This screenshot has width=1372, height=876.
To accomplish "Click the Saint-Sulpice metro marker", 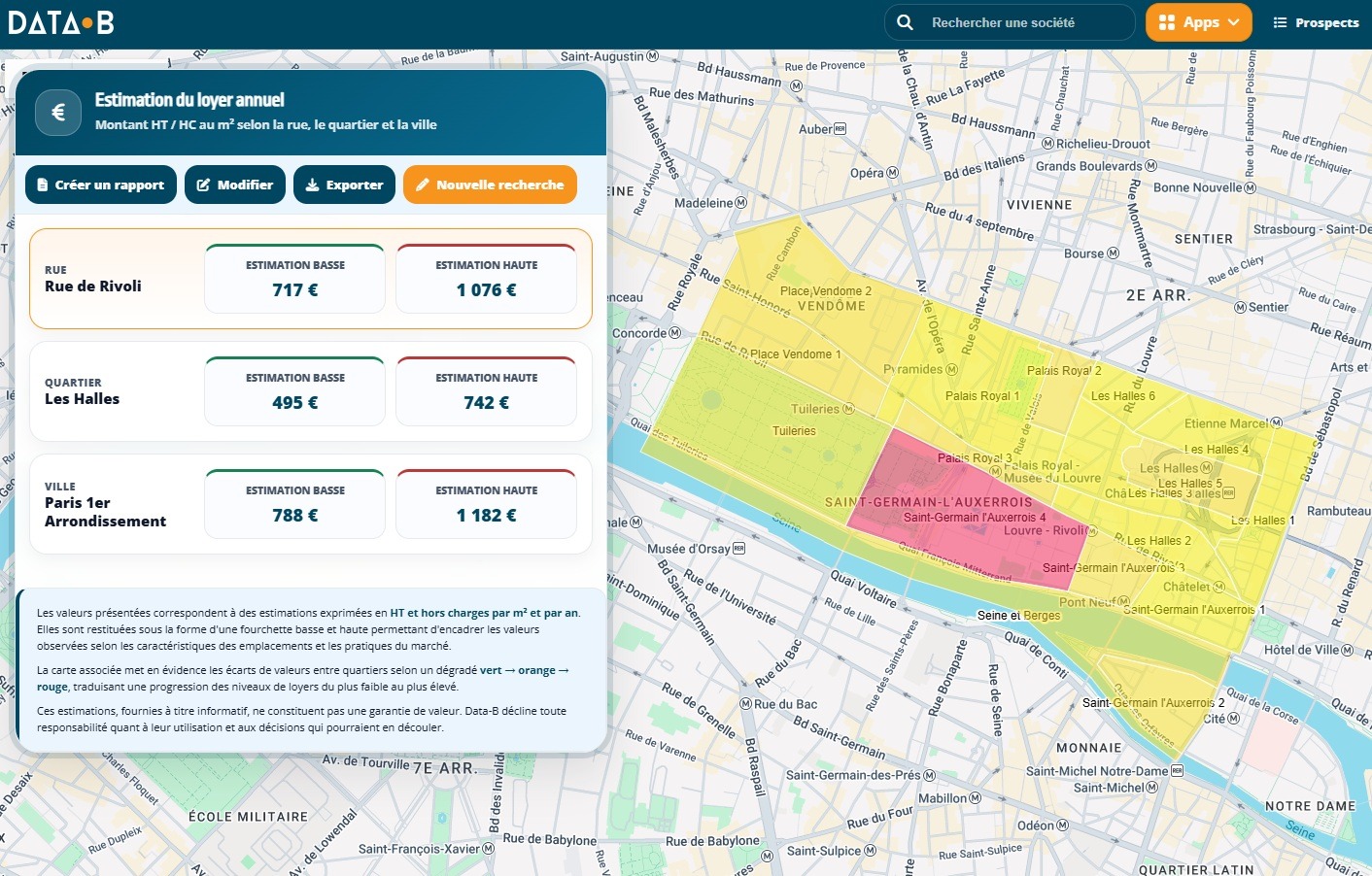I will pyautogui.click(x=871, y=851).
